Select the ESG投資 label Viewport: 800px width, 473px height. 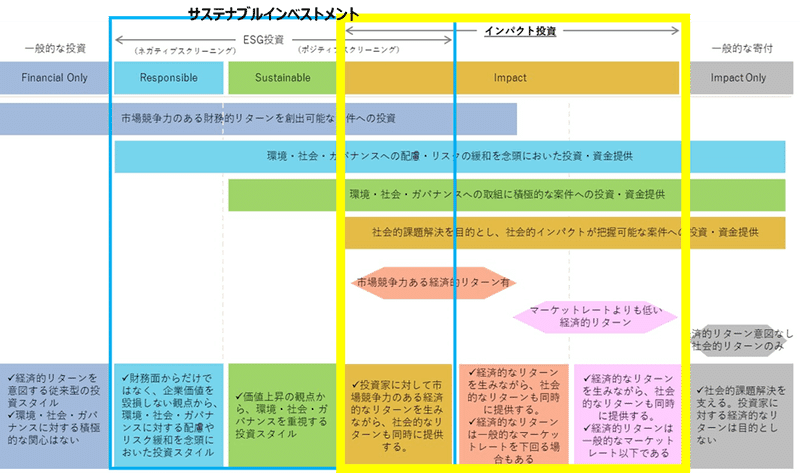[x=263, y=39]
